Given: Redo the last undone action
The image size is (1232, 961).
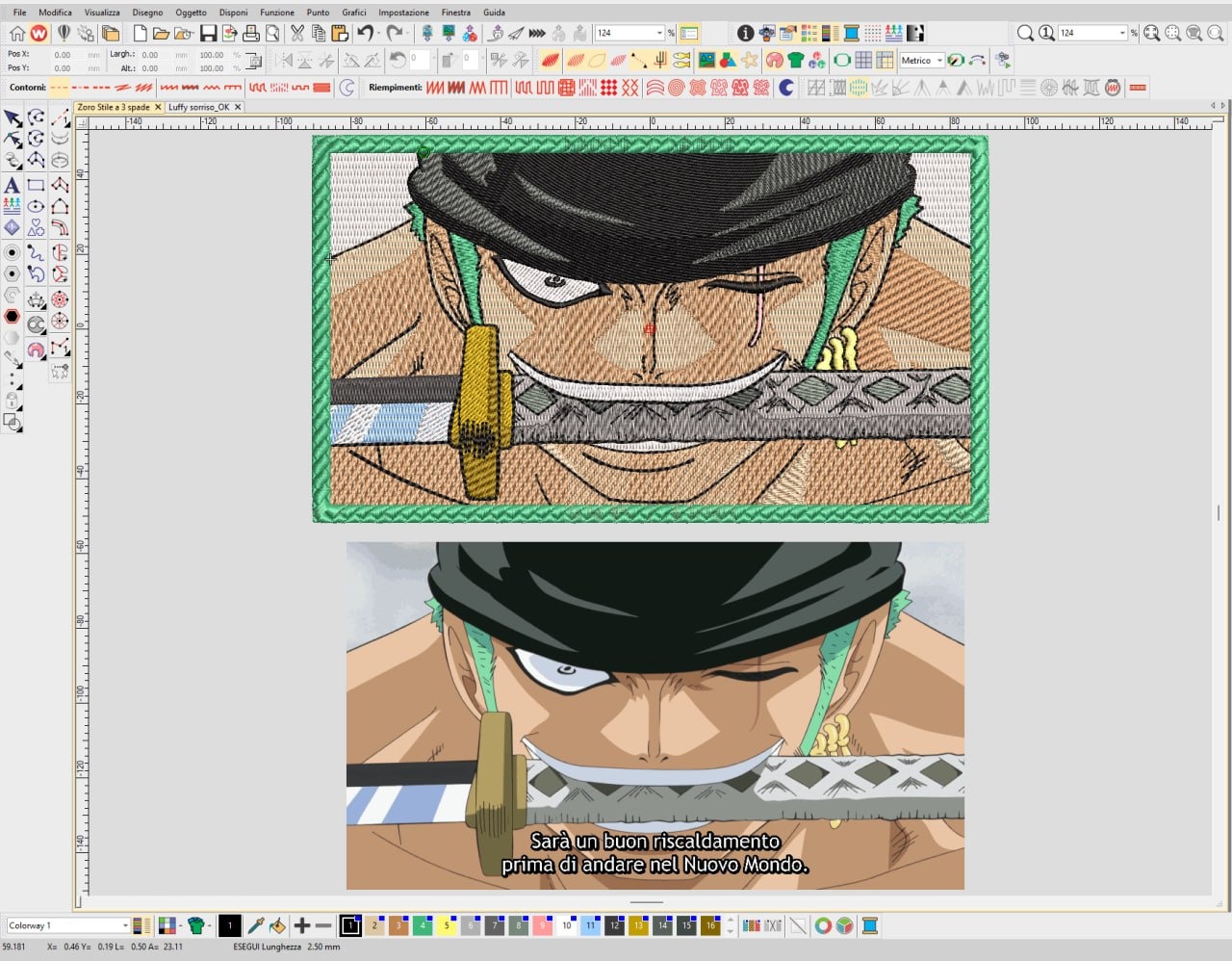Looking at the screenshot, I should pos(395,34).
